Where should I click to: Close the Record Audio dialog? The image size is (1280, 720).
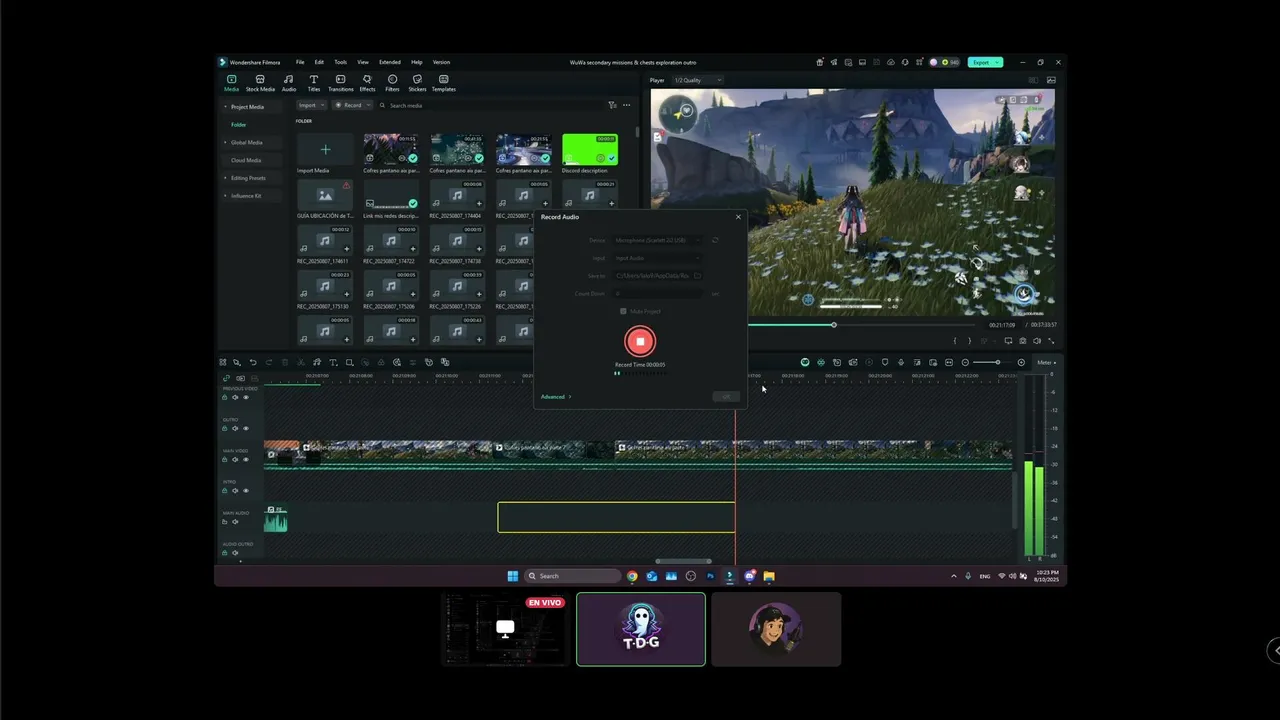point(738,217)
